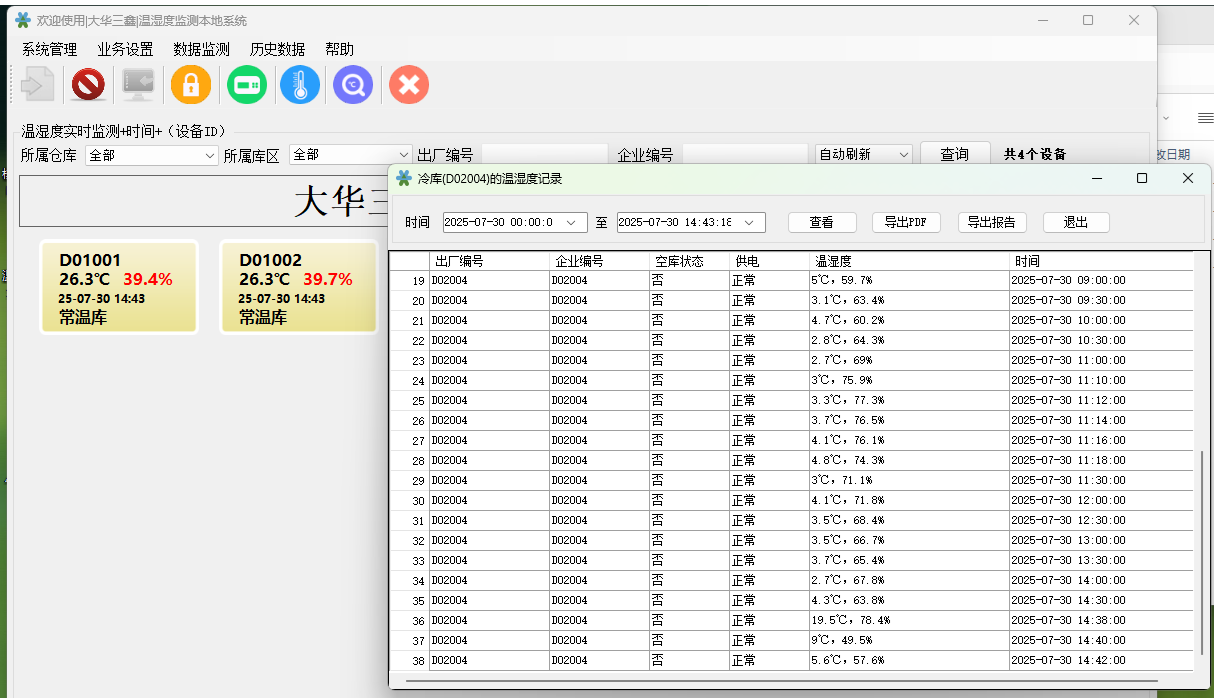Screen dimensions: 1214x698
Task: Open the end time date picker dropdown
Action: 749,222
